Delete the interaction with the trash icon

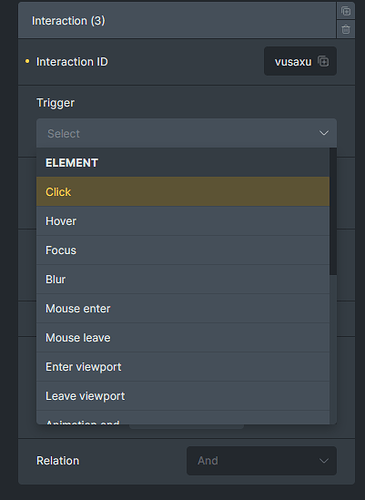(346, 29)
